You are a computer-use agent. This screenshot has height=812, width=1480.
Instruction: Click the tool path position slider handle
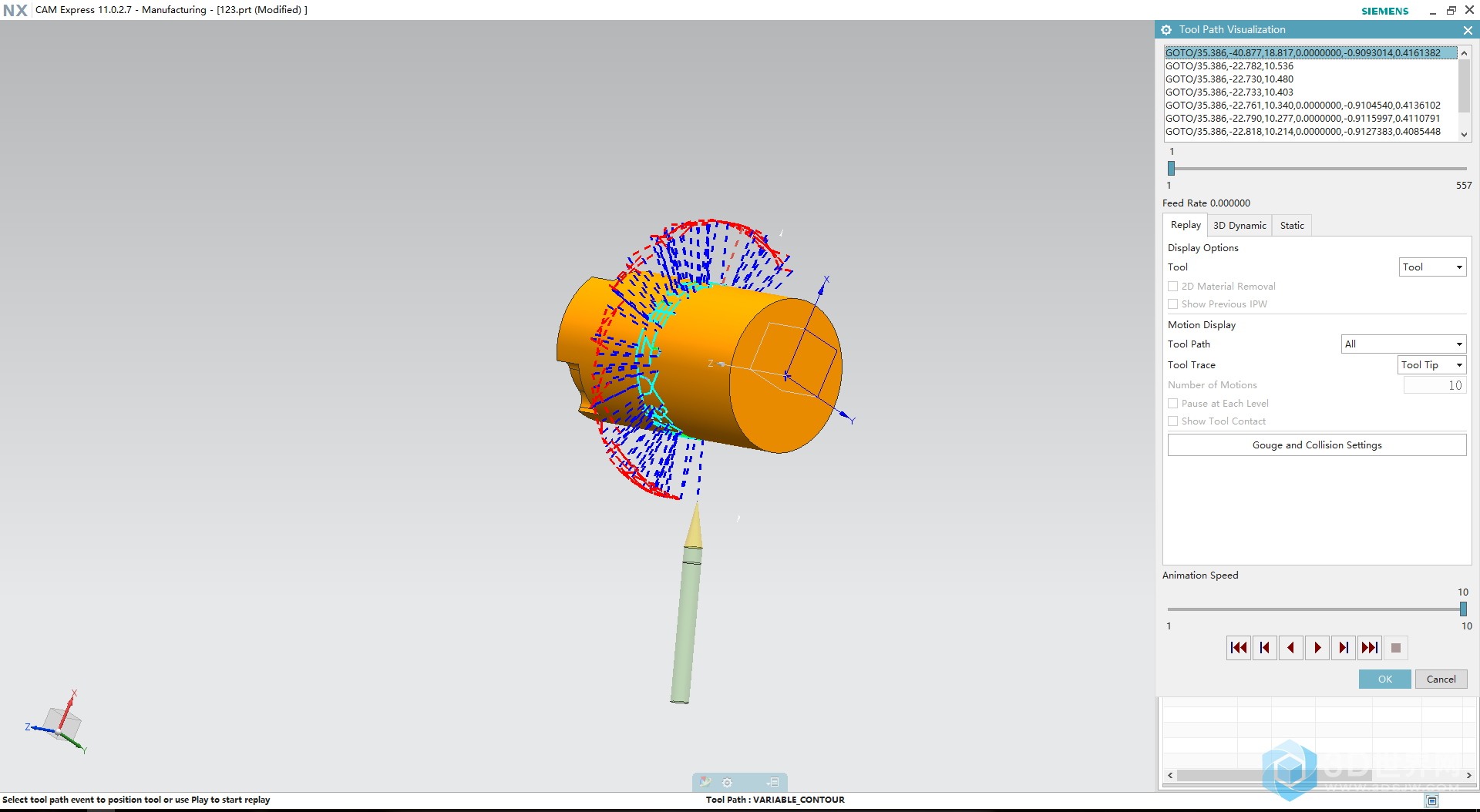tap(1171, 169)
